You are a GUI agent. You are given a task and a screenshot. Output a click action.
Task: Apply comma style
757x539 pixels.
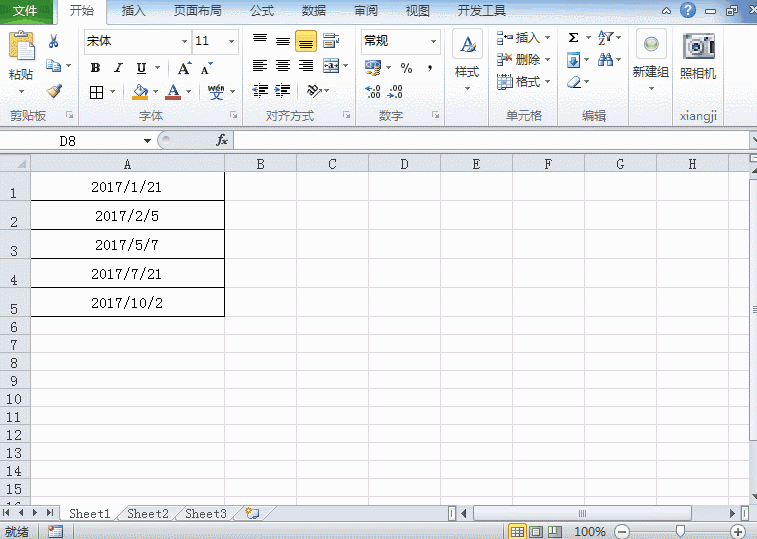(430, 68)
